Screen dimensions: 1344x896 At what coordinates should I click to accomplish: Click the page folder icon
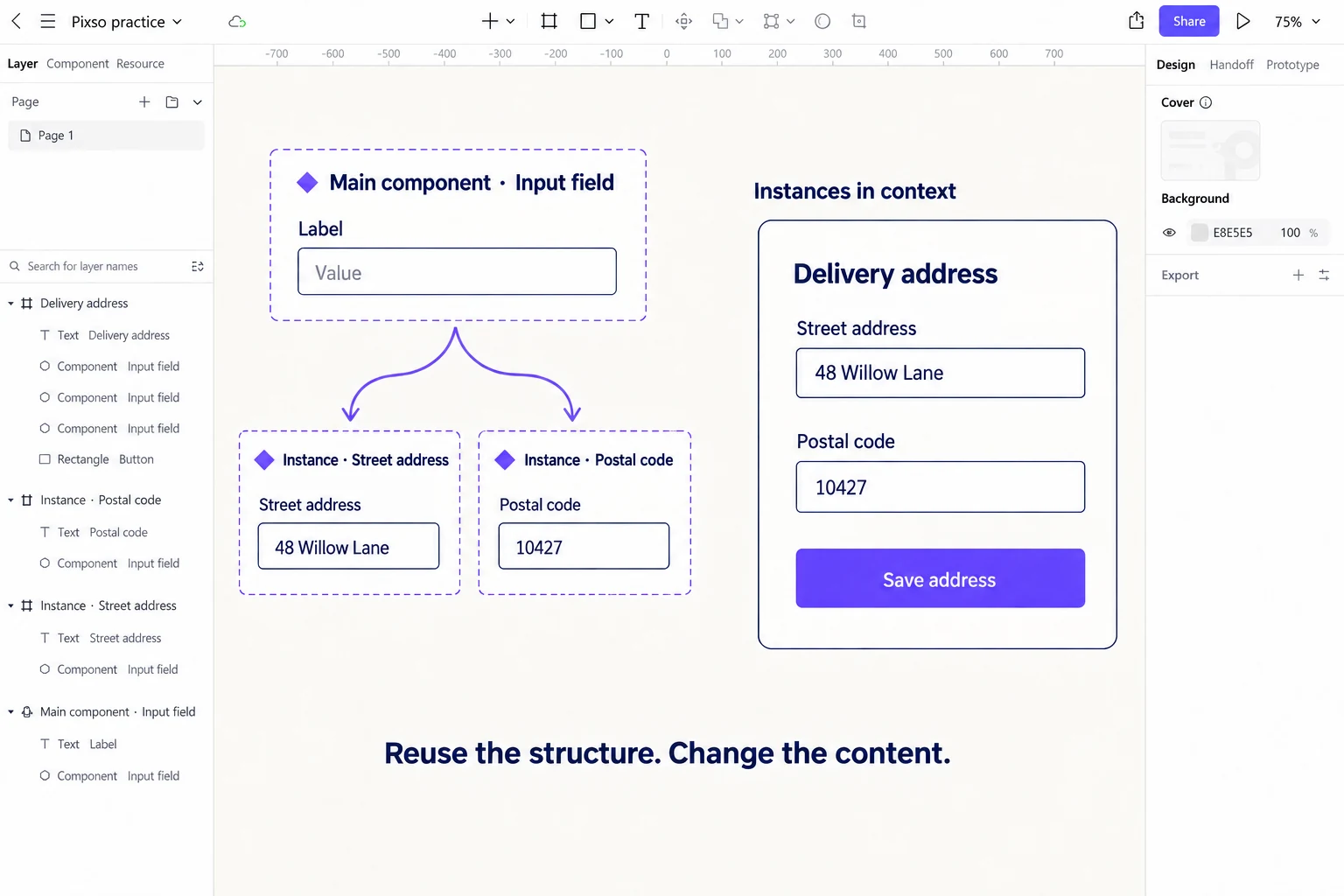point(172,102)
